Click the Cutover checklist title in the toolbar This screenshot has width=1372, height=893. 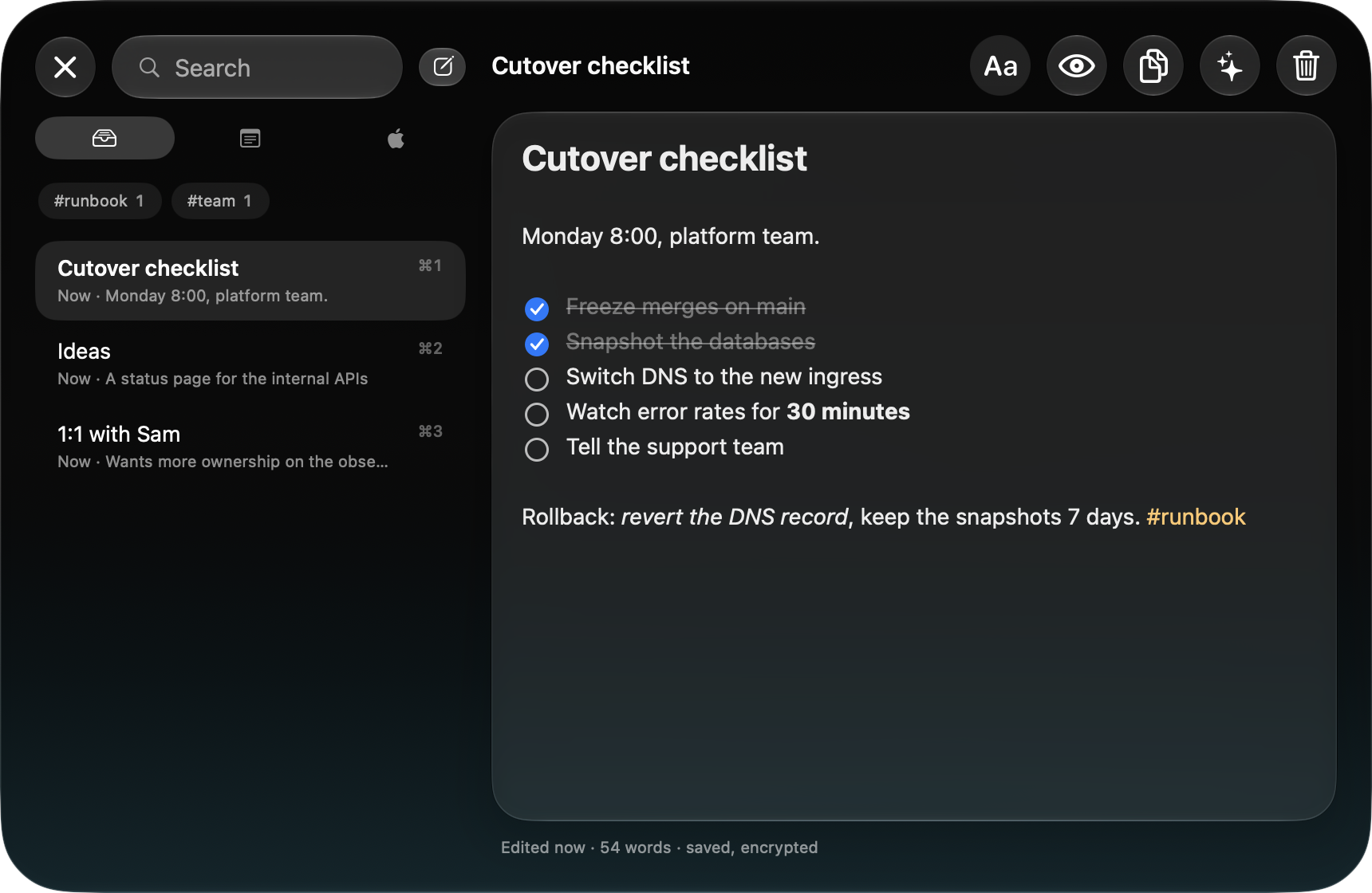pos(590,66)
